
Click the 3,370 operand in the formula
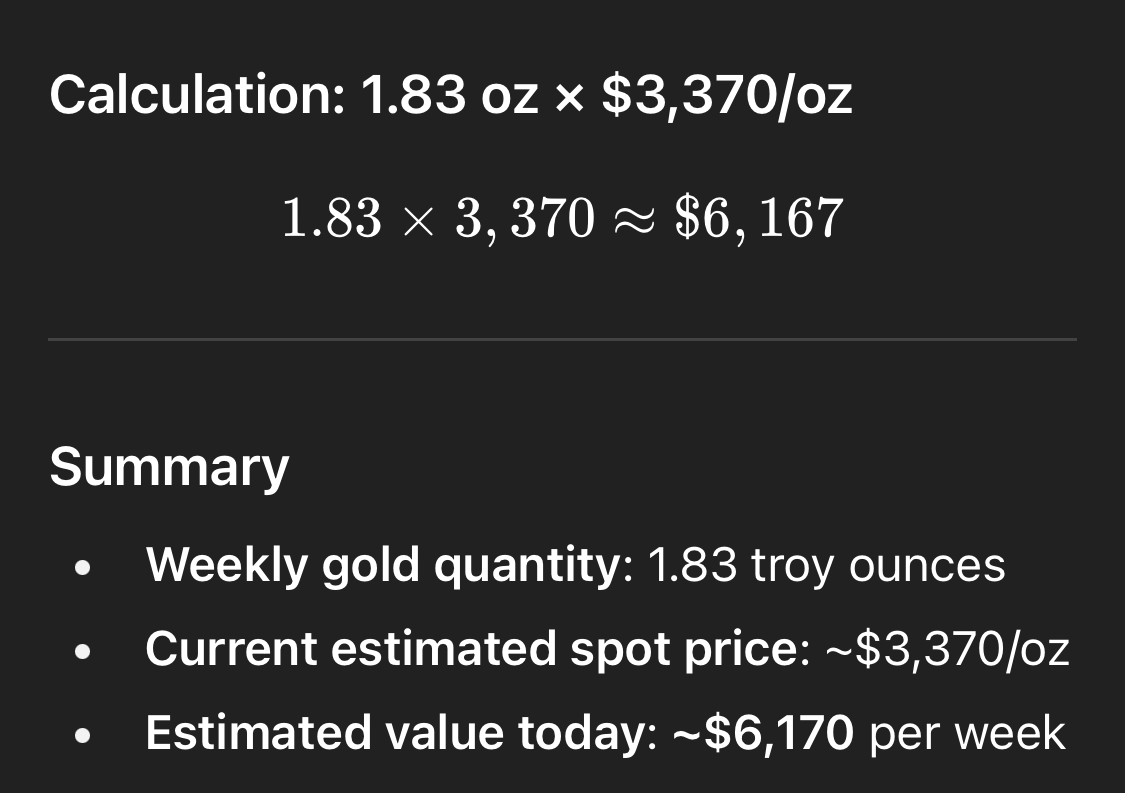tap(525, 219)
